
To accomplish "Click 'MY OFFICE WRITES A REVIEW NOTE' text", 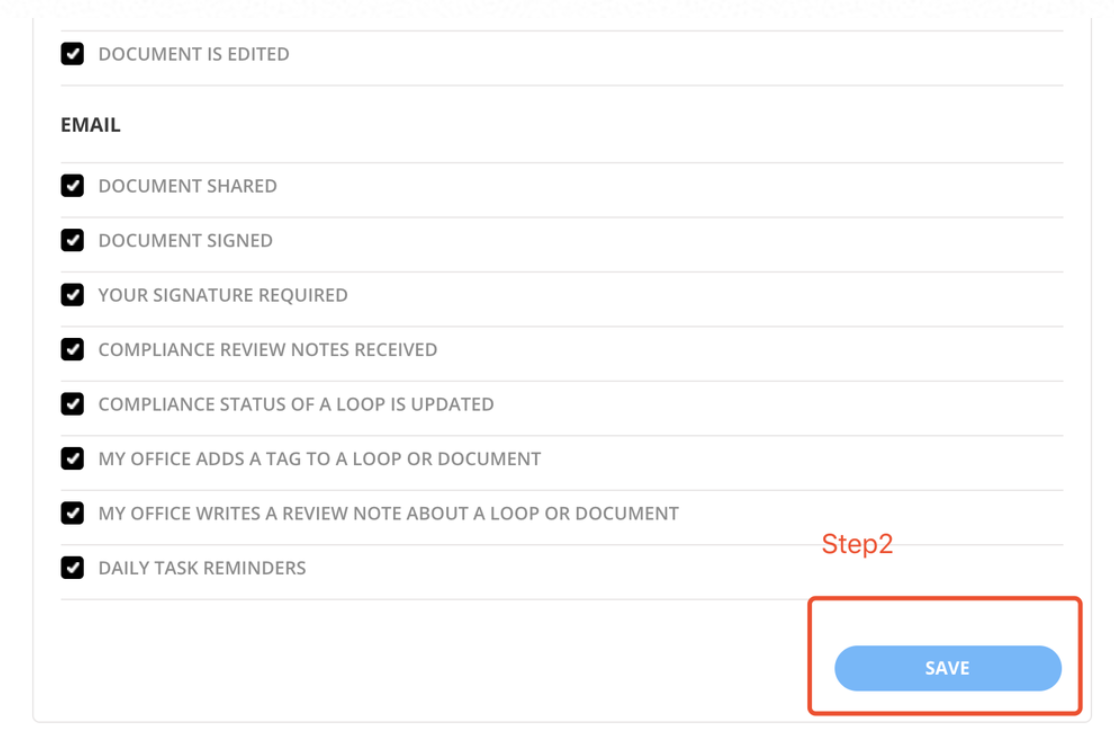I will click(x=388, y=513).
